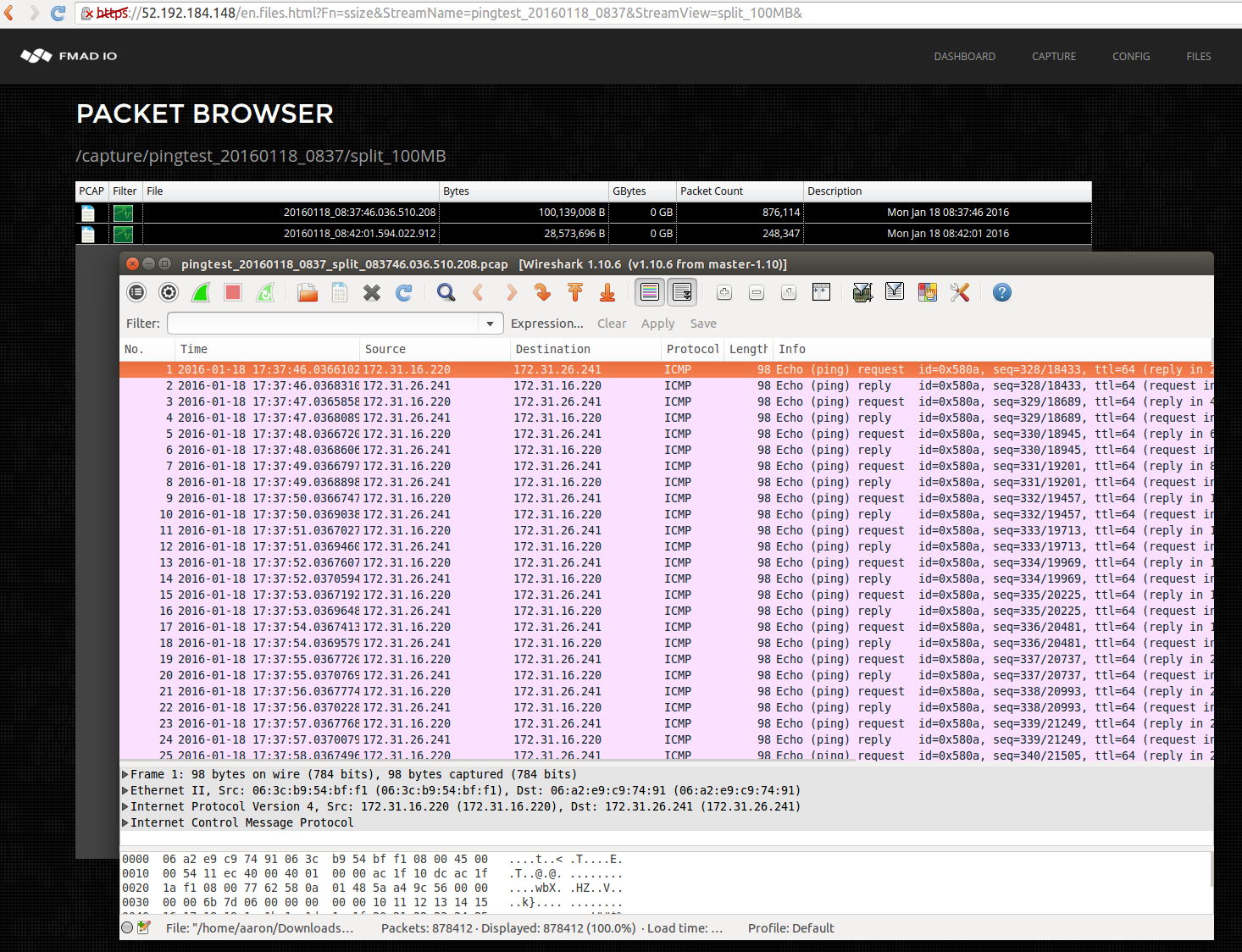The image size is (1242, 952).
Task: Stop the running capture
Action: click(x=233, y=292)
